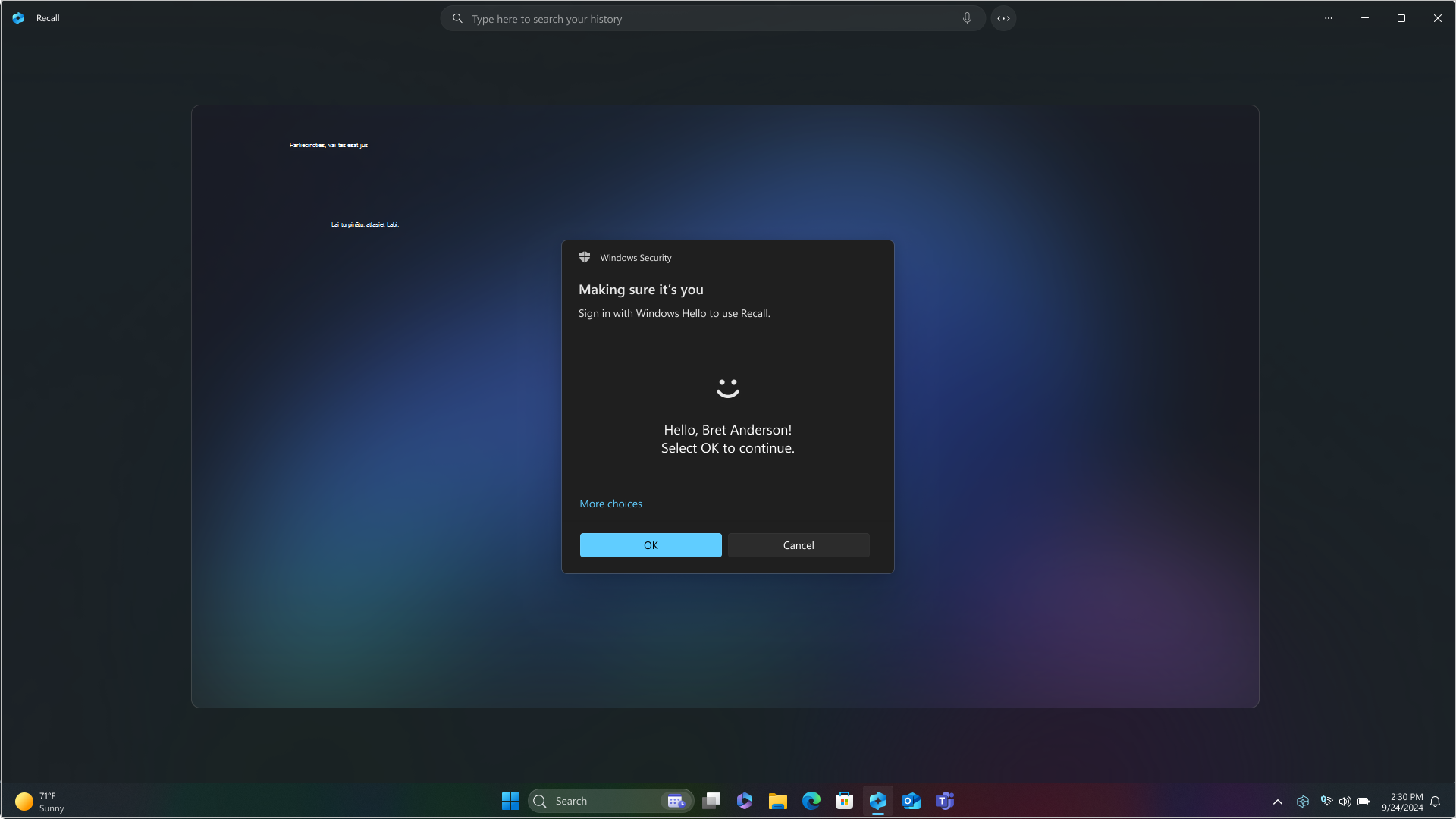Click the Recall history search input field
1456x819 pixels.
click(x=714, y=18)
